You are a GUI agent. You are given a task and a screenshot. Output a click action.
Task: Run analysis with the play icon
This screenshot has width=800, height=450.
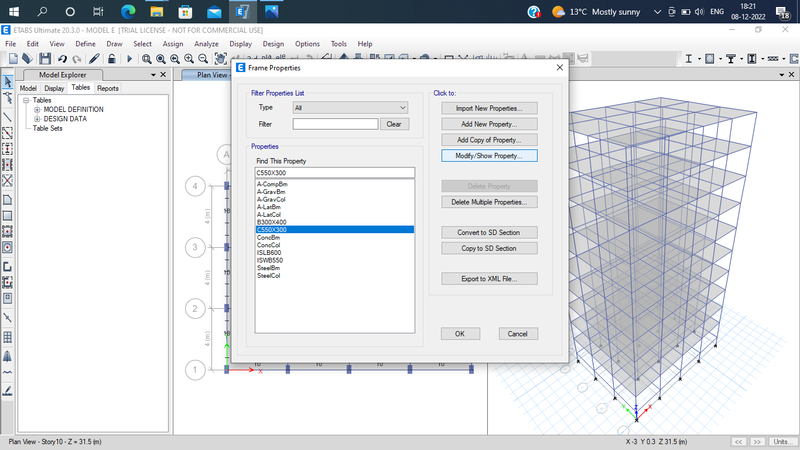click(129, 59)
